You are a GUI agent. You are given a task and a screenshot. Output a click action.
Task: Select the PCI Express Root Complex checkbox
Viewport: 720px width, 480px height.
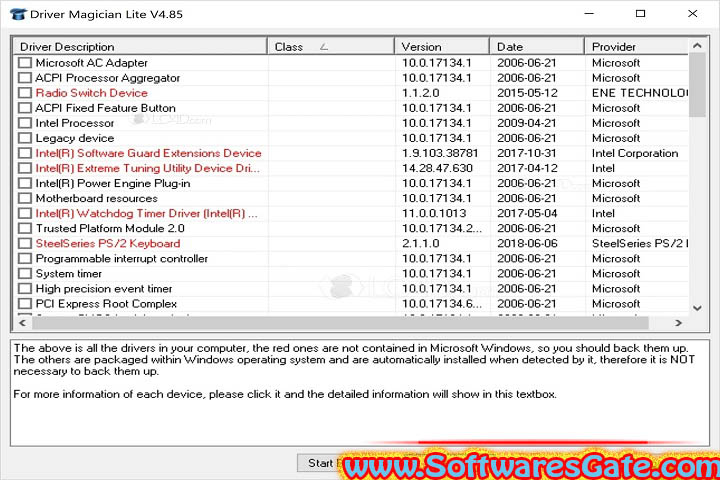point(25,304)
